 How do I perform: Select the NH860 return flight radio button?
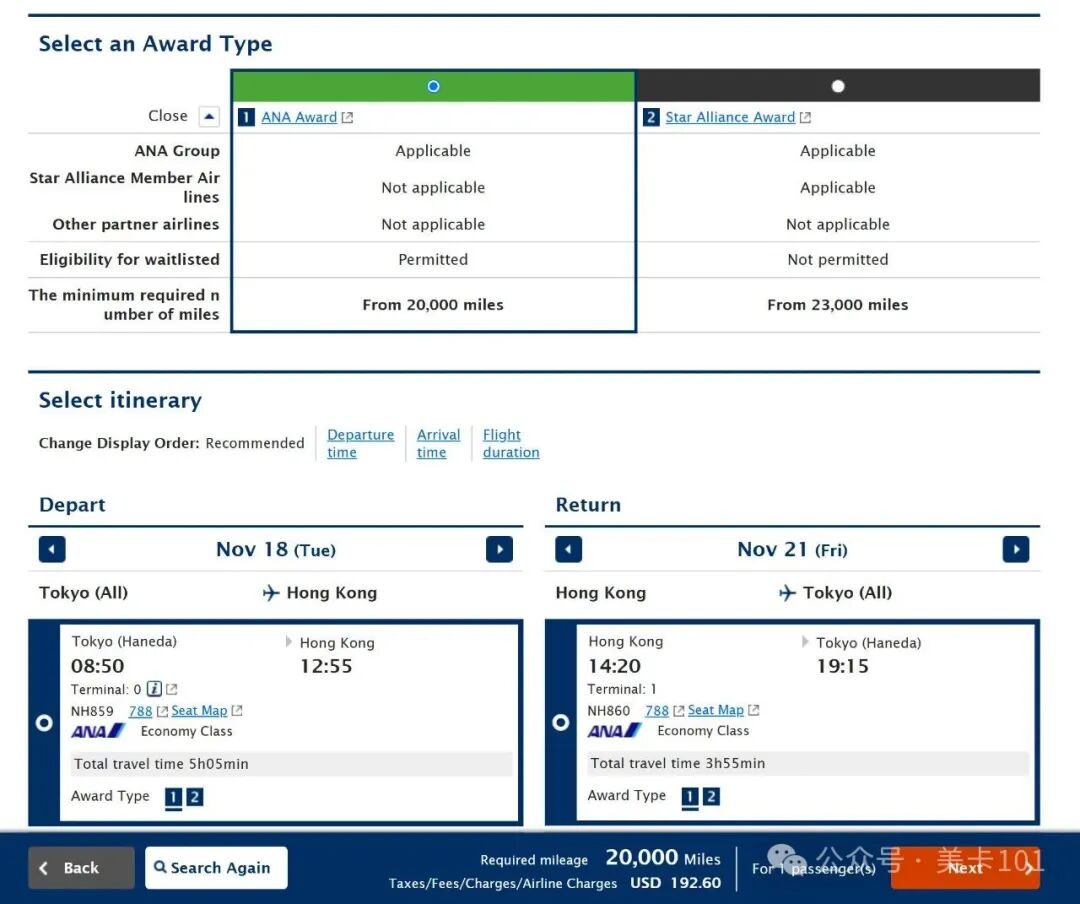(x=561, y=722)
